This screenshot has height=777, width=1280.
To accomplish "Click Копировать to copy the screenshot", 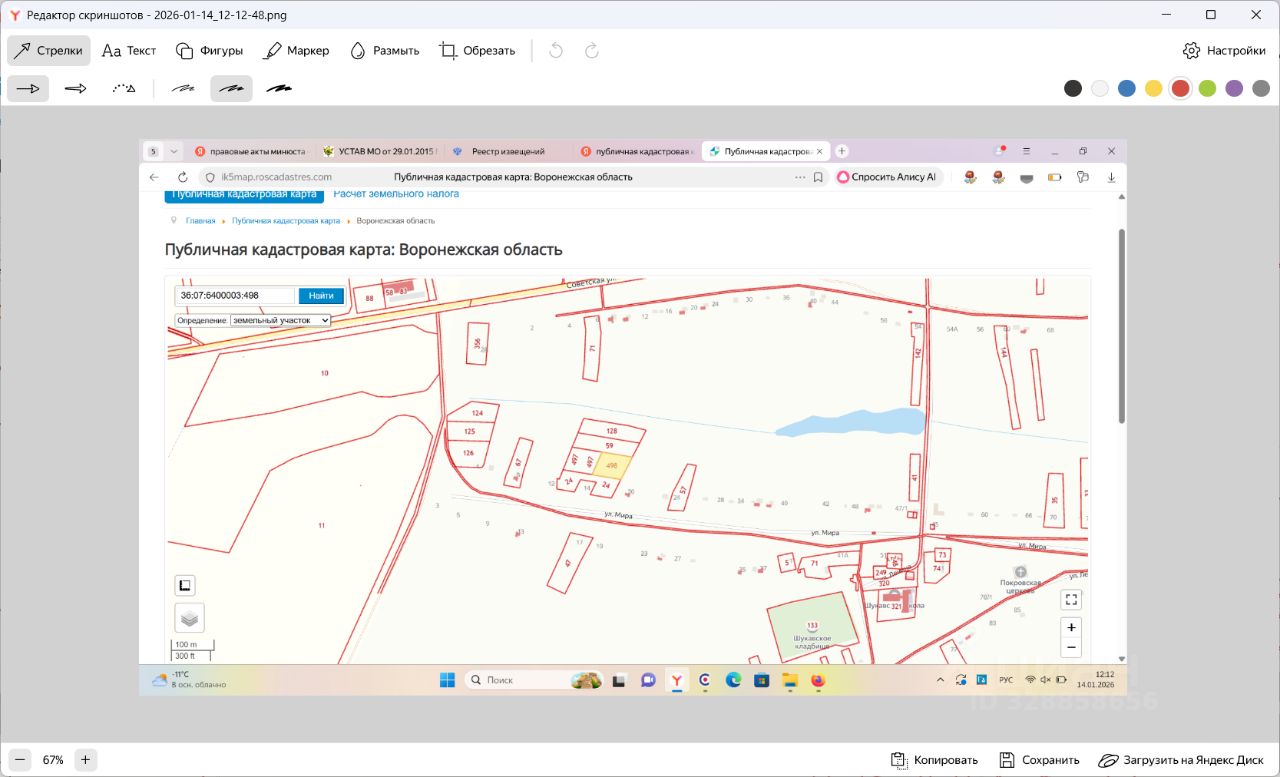I will (x=934, y=760).
